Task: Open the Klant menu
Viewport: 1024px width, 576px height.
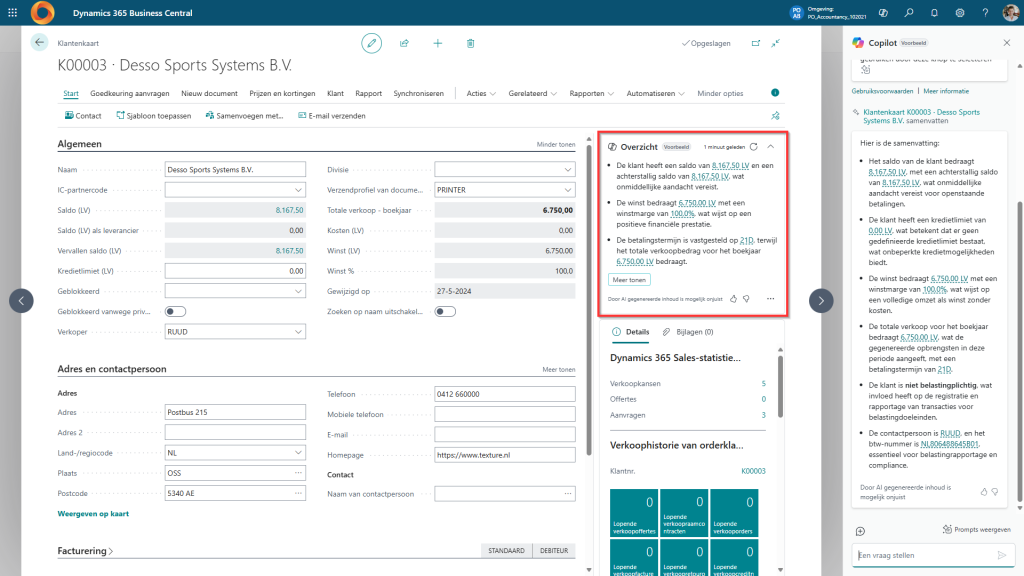Action: pos(335,93)
